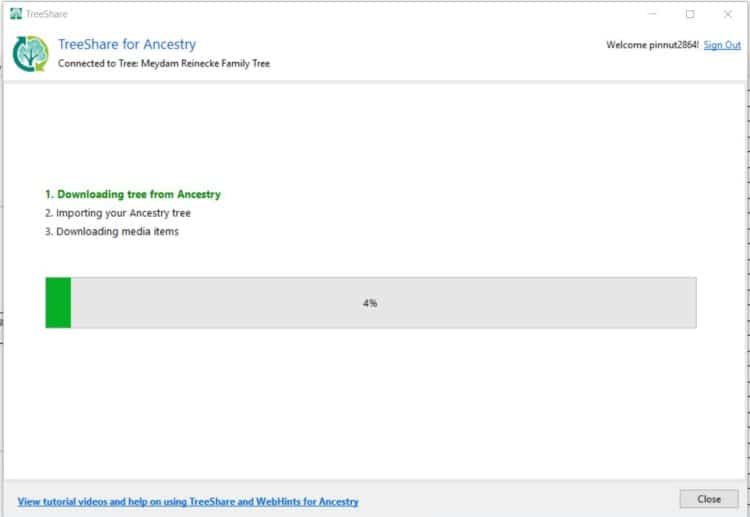Select step 3 Downloading media items
The height and width of the screenshot is (517, 750).
coord(112,231)
